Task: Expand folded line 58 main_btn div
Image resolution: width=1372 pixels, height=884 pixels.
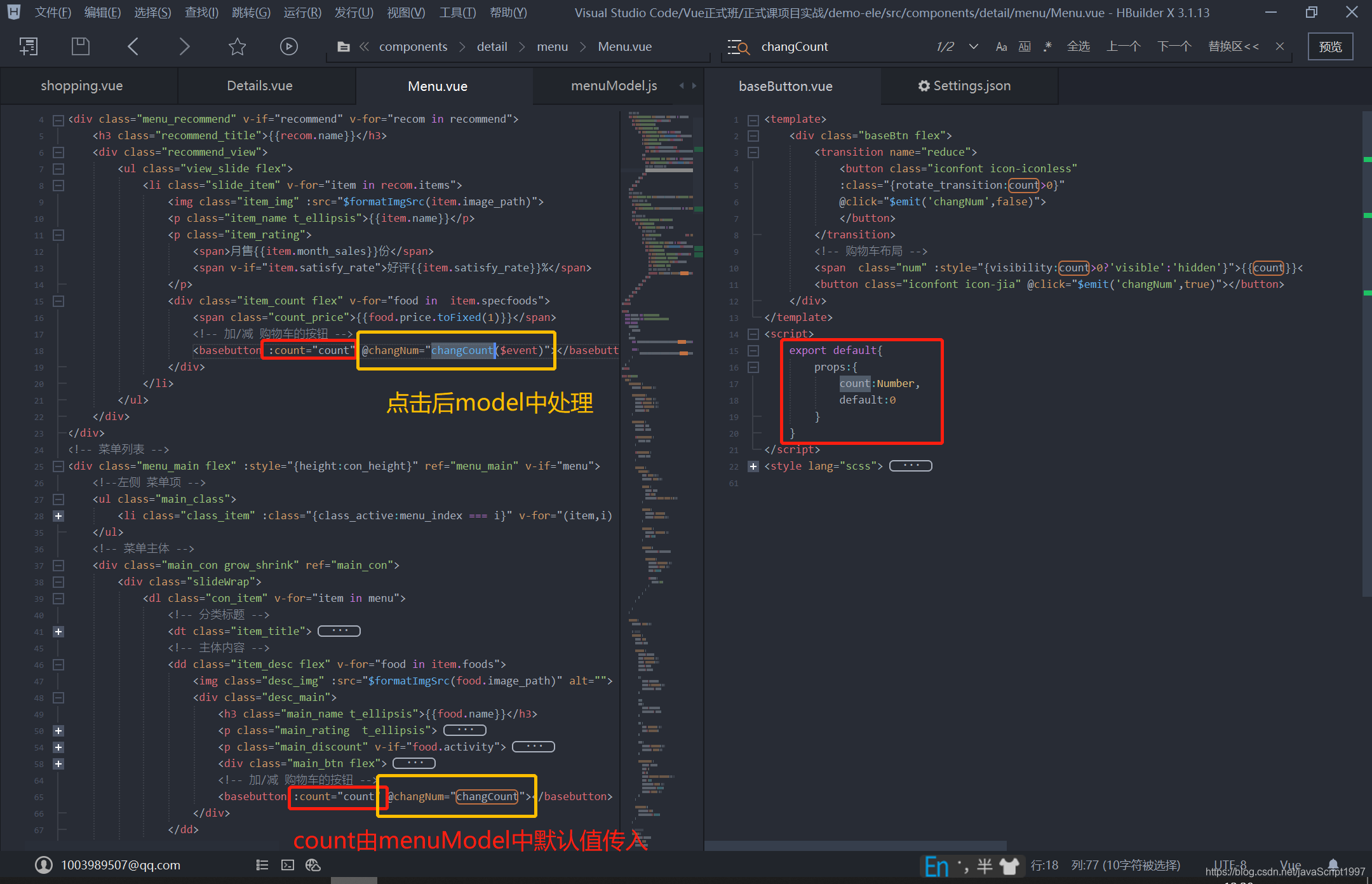Action: pos(58,764)
